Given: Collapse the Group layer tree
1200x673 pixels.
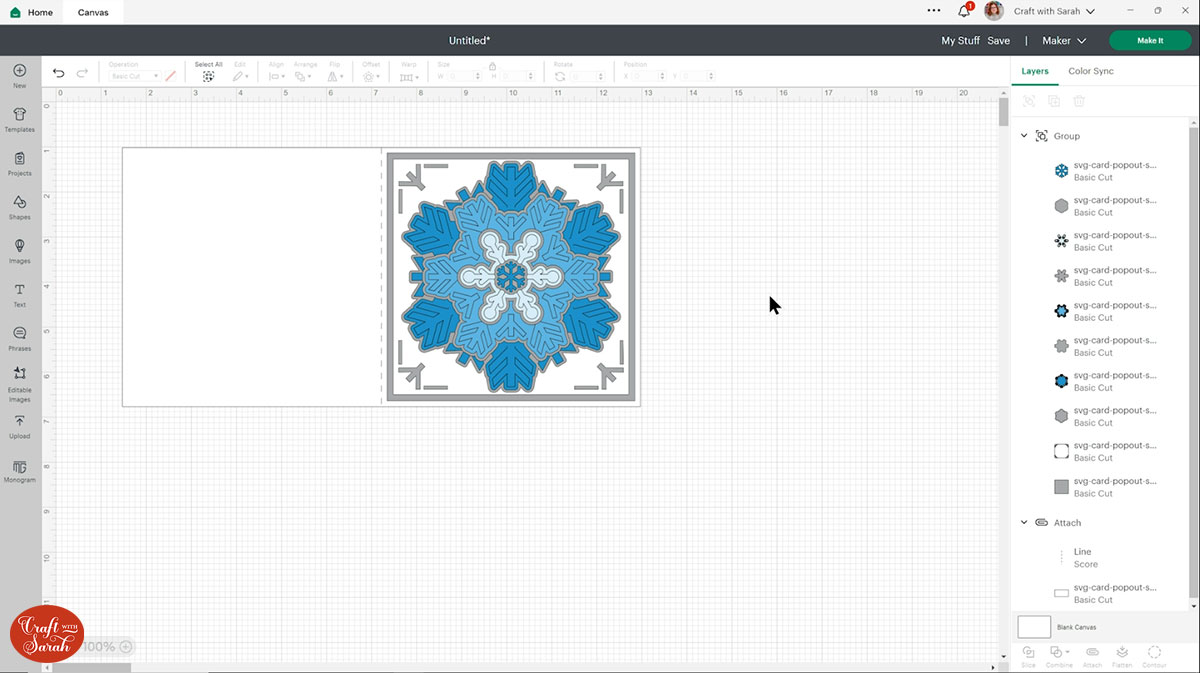Looking at the screenshot, I should (x=1024, y=136).
